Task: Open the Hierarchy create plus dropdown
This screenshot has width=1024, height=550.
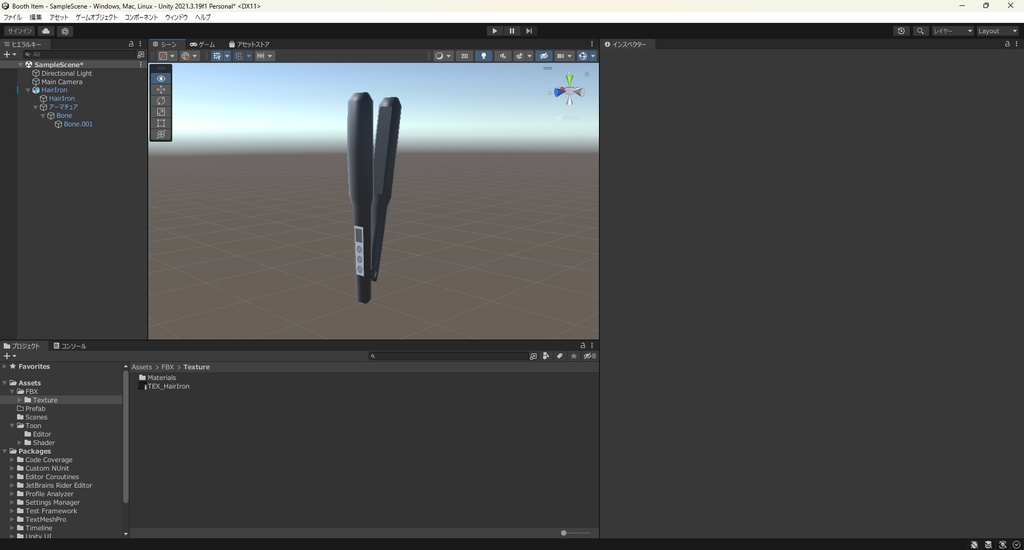Action: (9, 54)
